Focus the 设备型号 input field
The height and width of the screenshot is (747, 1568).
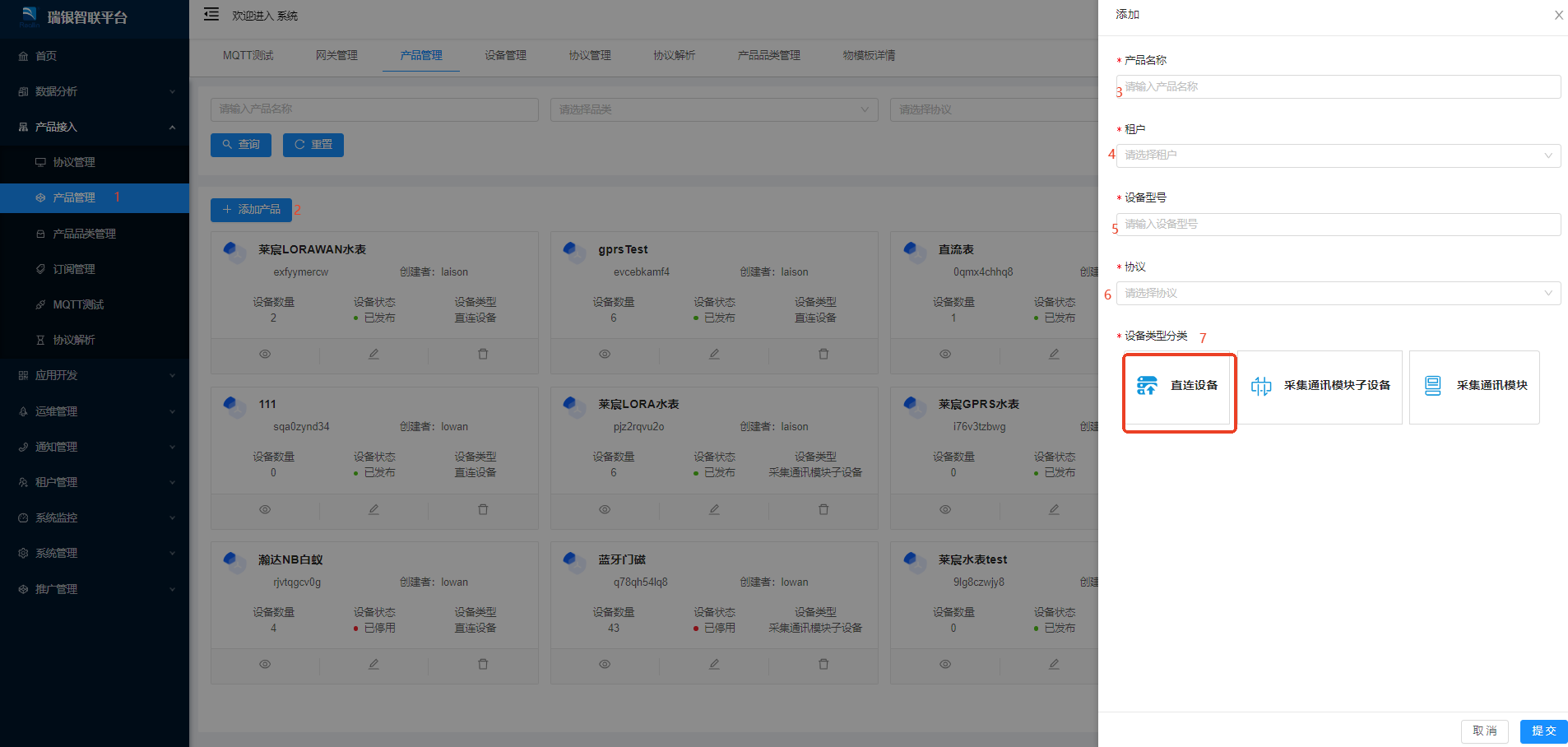(1338, 225)
